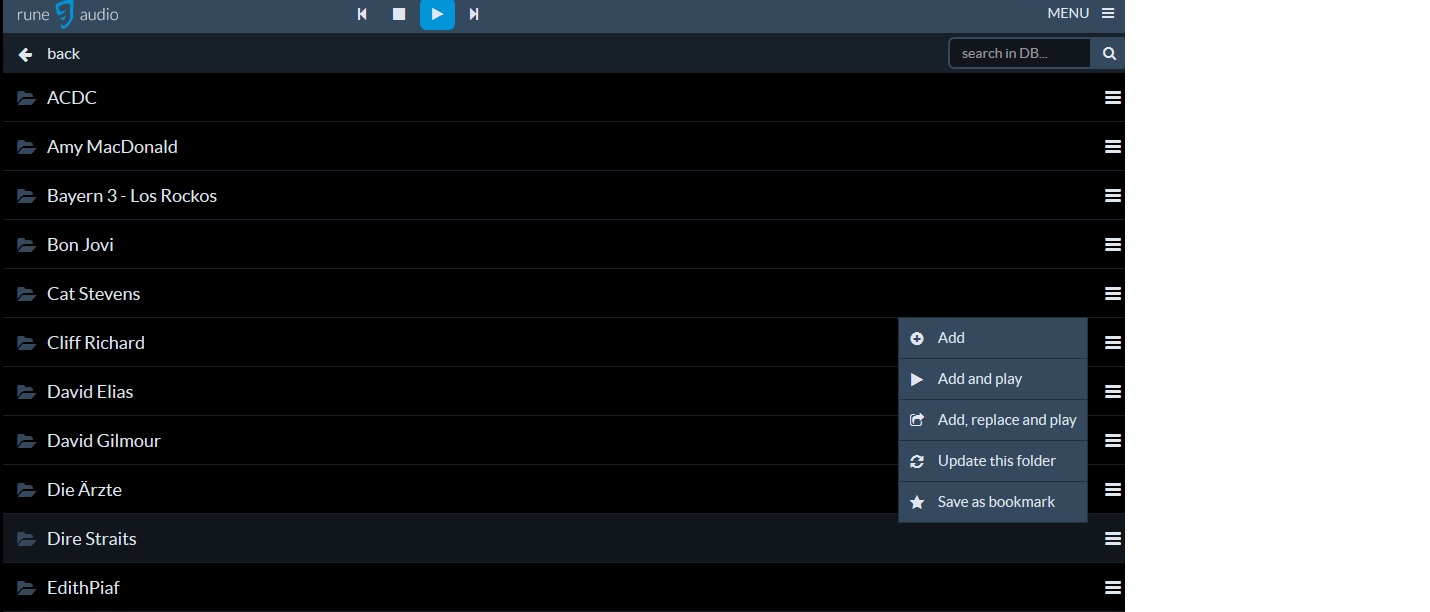Open the EdithPiaf folder

[x=564, y=587]
